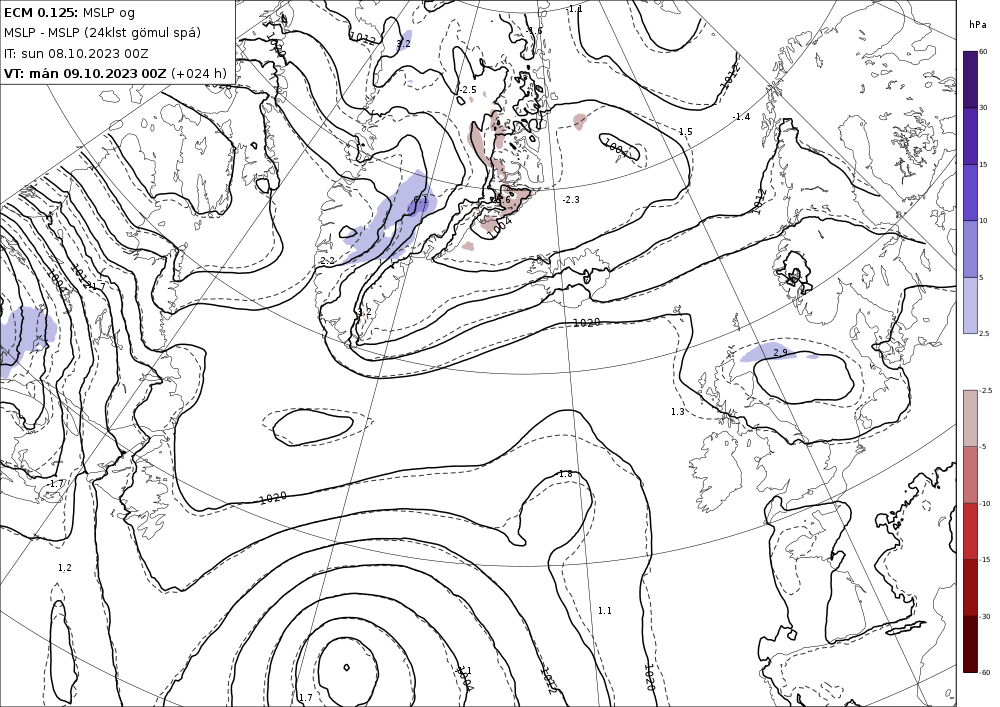Click the '(+024 h)' forecast lead label

point(199,73)
